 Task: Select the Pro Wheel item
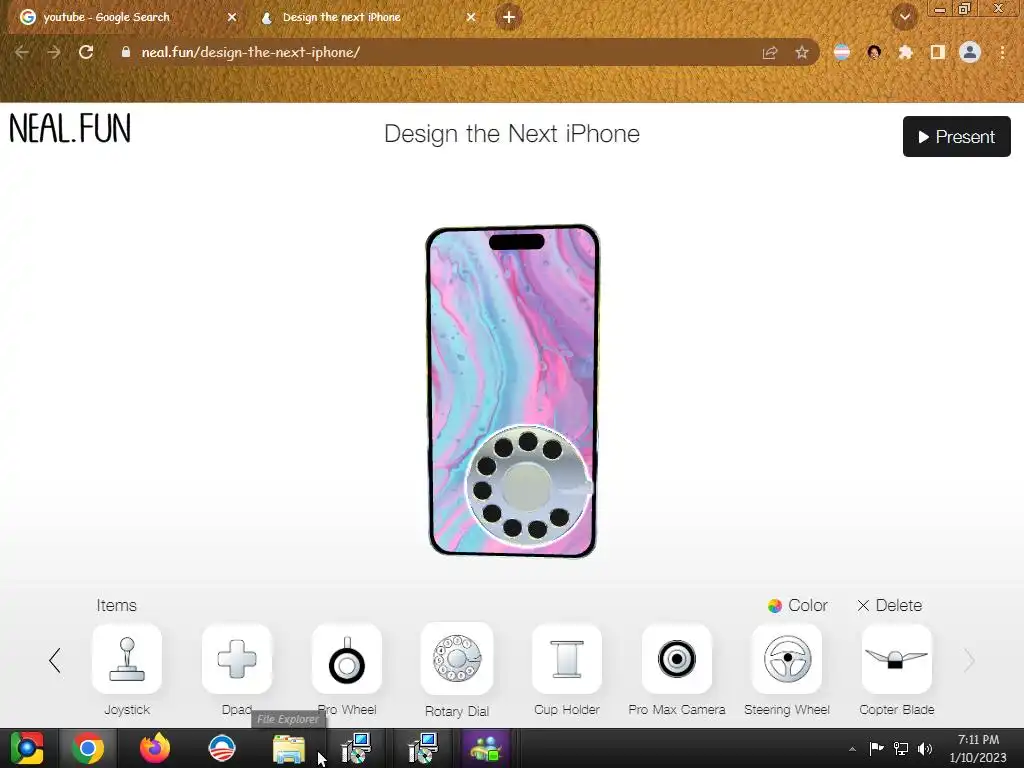347,659
